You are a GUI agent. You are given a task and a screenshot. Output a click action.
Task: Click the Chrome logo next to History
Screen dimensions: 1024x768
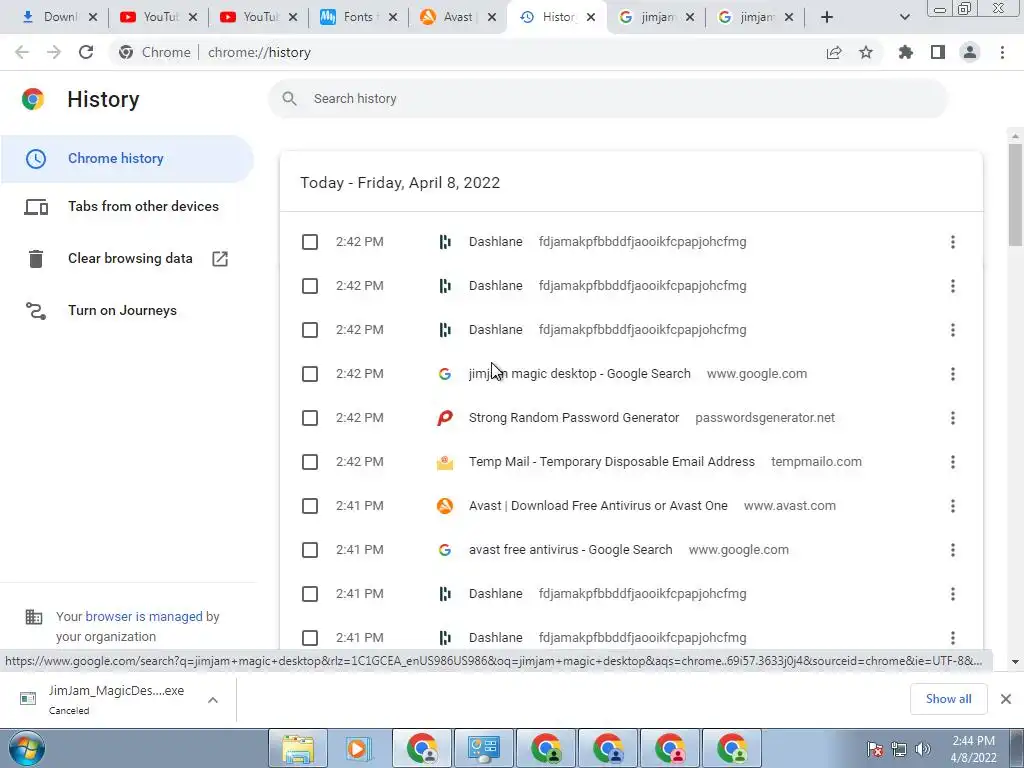coord(33,99)
